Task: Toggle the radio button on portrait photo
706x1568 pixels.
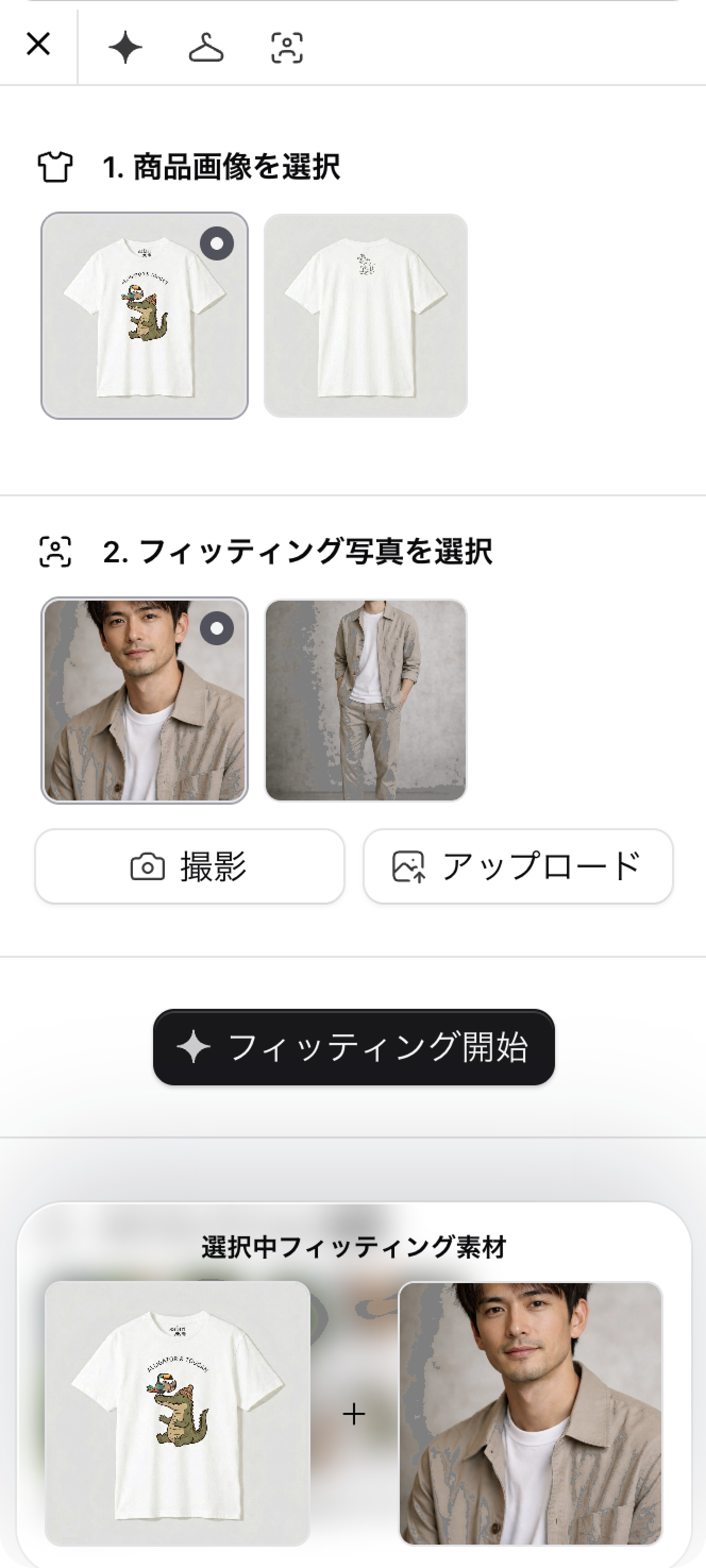Action: coord(217,628)
